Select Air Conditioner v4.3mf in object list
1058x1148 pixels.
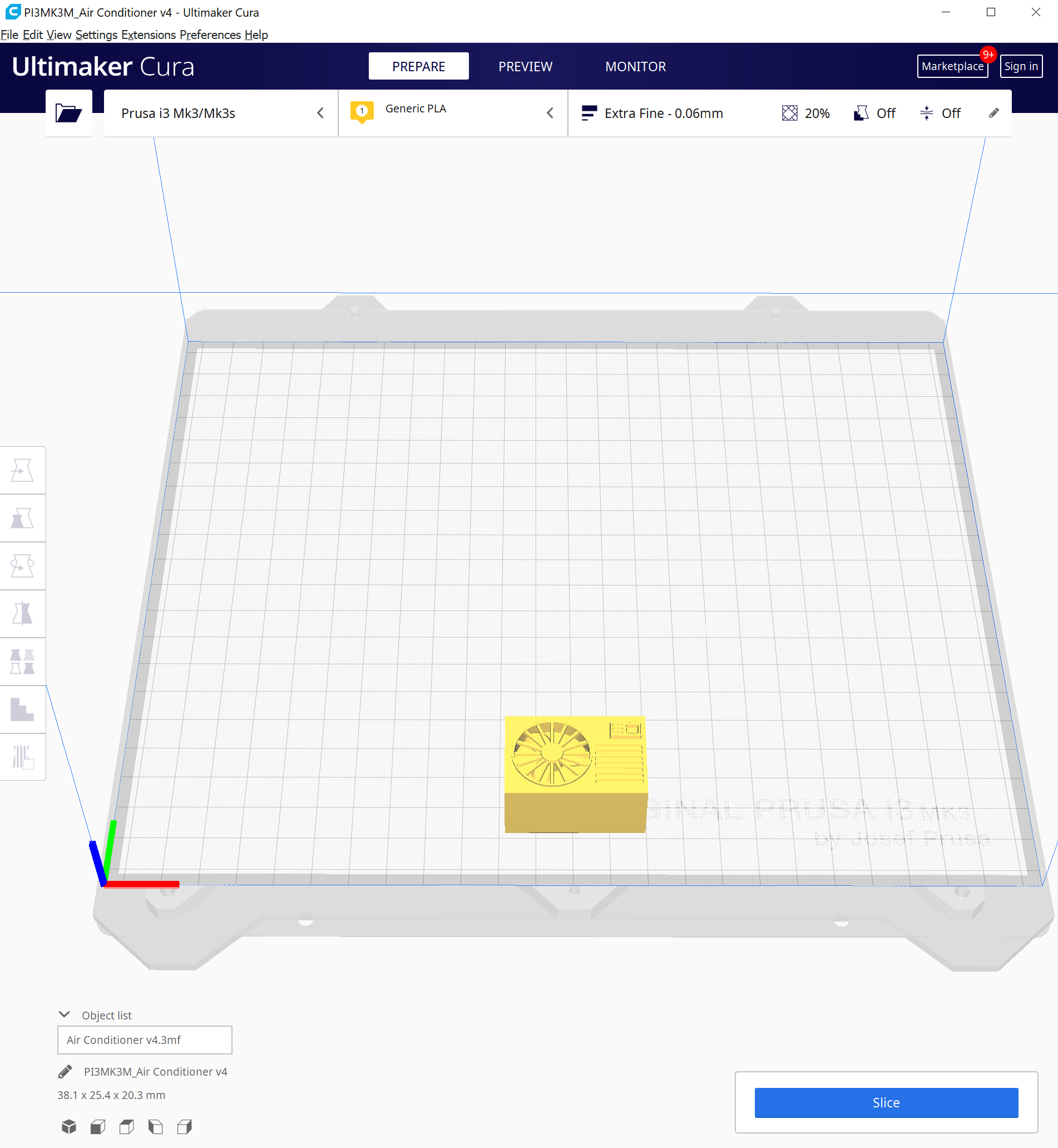[144, 1039]
